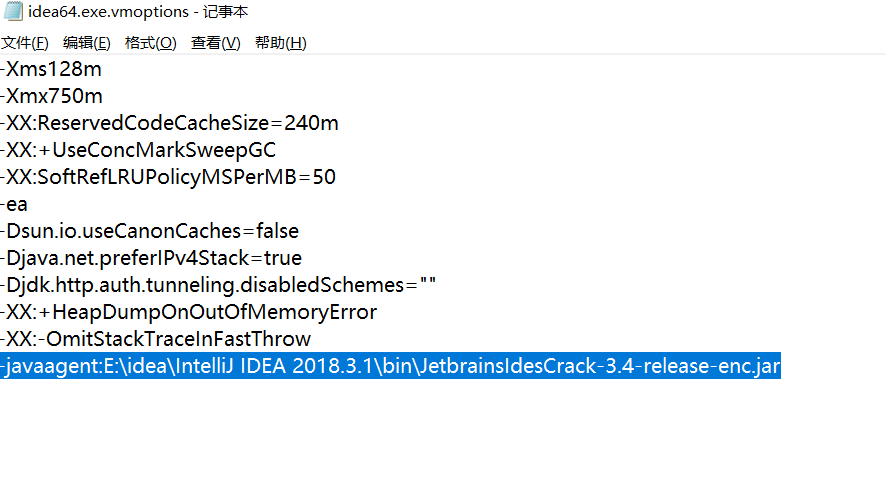
Task: Click on the -Xmx750m line
Action: click(x=53, y=97)
